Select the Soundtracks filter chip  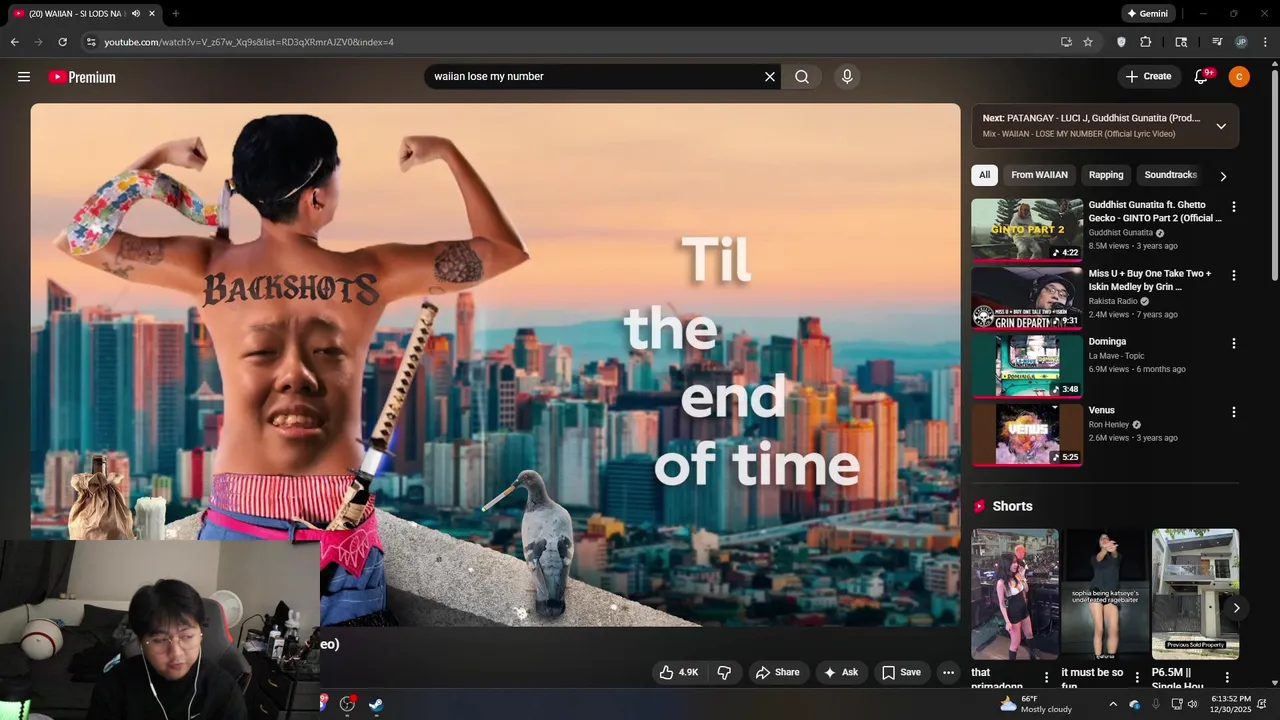(x=1170, y=175)
